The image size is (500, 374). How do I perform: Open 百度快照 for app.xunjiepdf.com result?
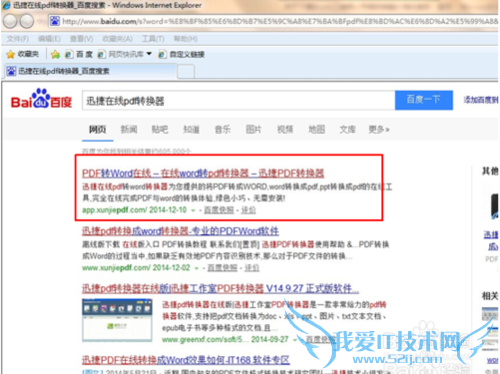pos(219,210)
